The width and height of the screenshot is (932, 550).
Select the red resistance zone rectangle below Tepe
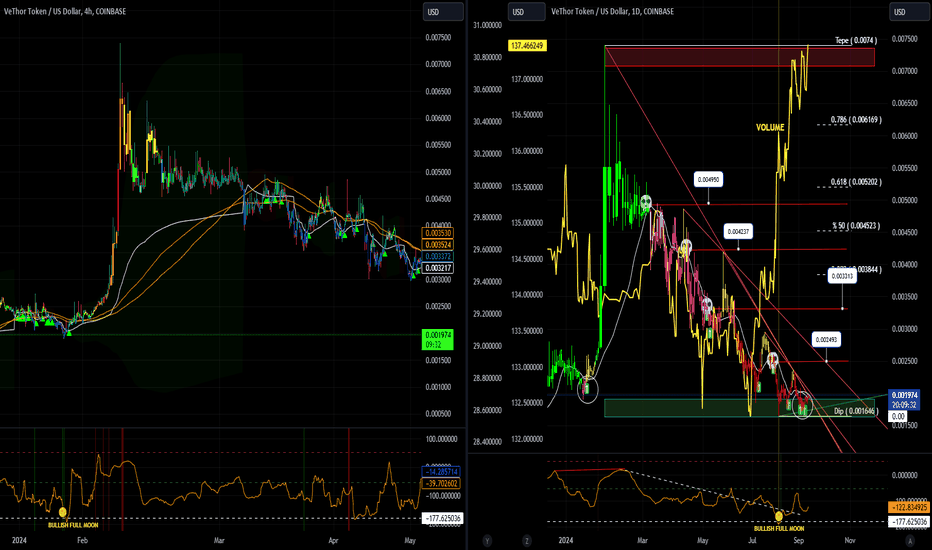click(739, 56)
